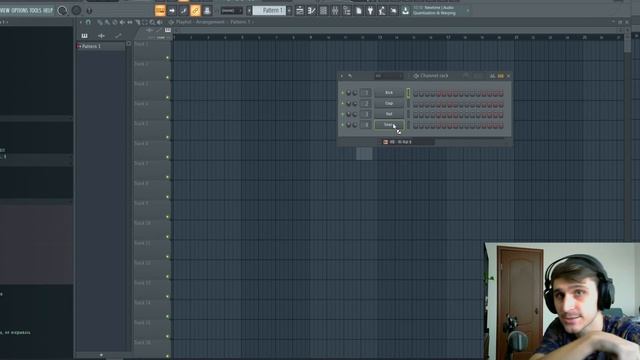Toggle Channel rack step/piano roll view icon
This screenshot has width=640, height=360.
pos(500,76)
